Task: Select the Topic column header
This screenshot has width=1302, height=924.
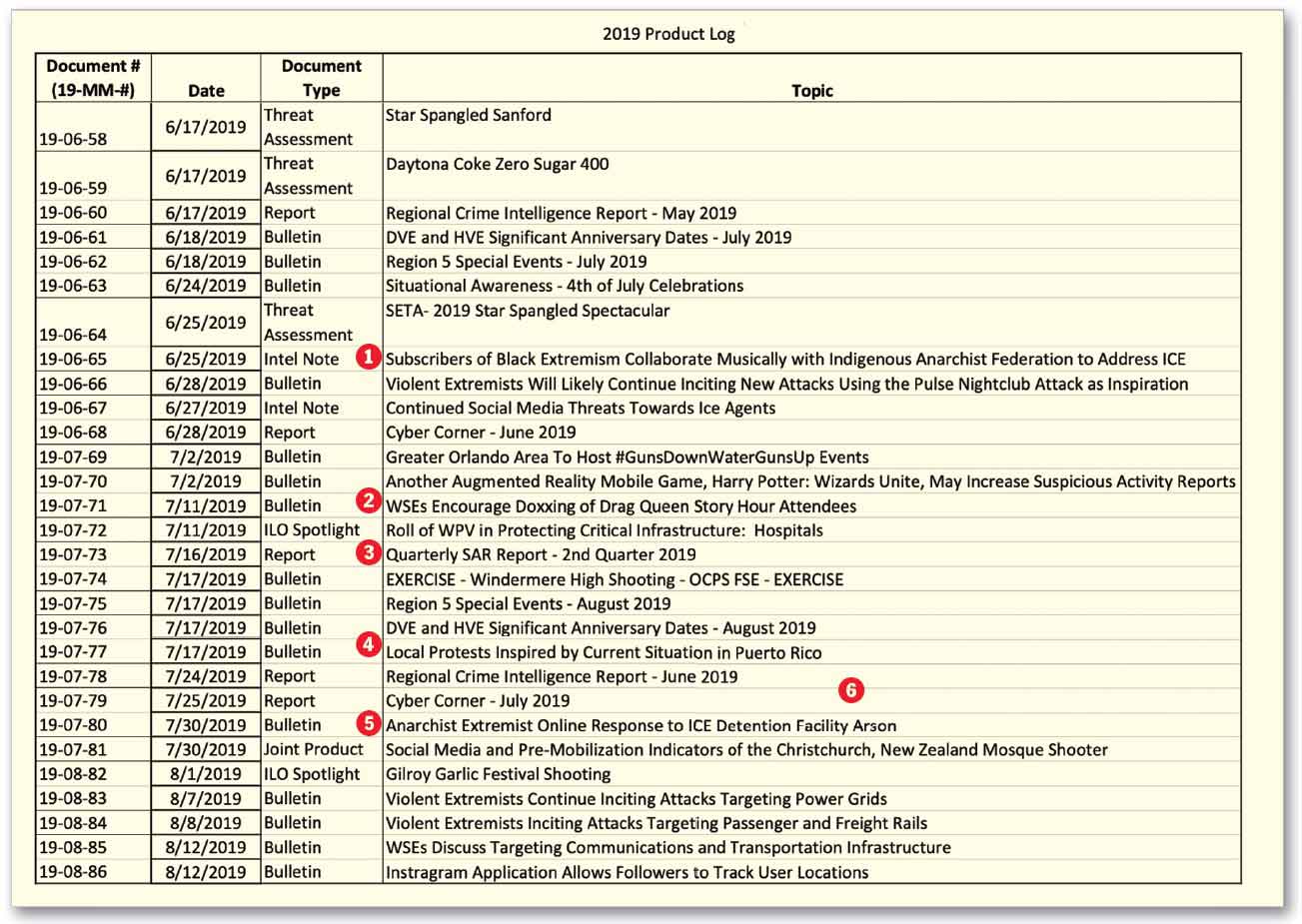Action: (x=811, y=91)
